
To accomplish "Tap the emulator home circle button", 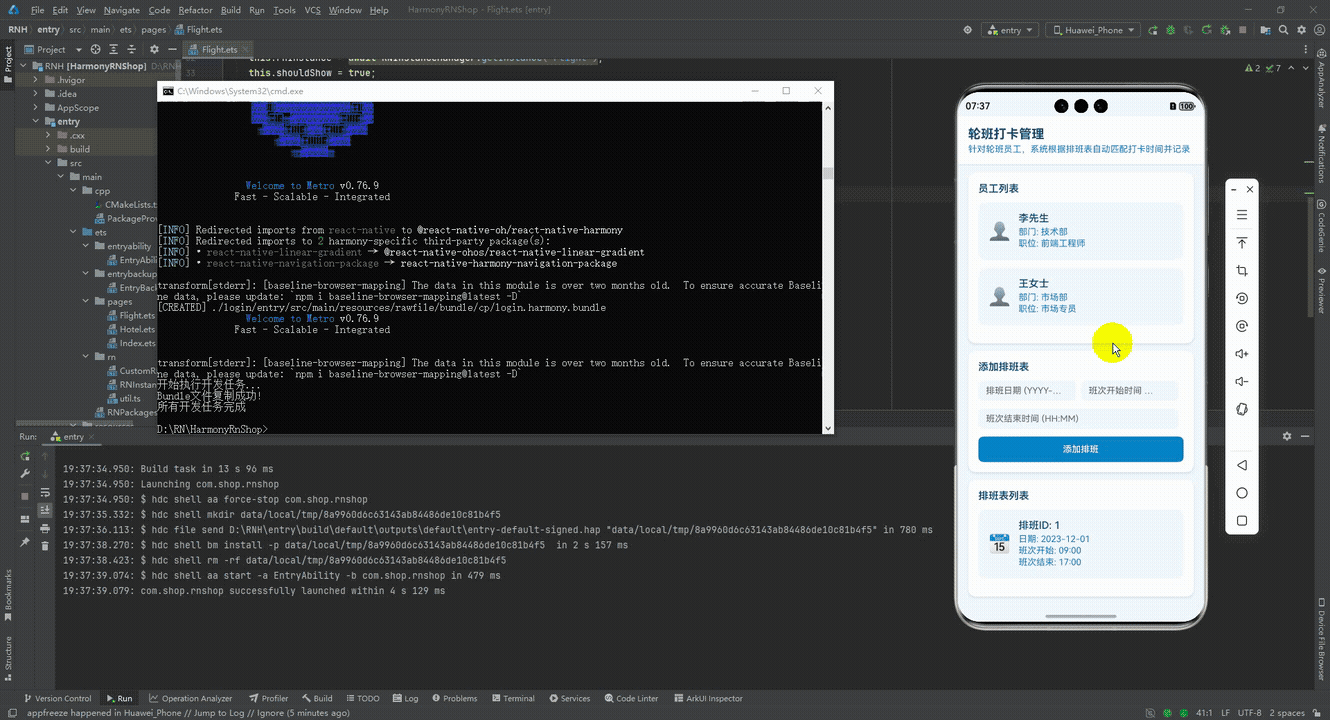I will point(1242,493).
